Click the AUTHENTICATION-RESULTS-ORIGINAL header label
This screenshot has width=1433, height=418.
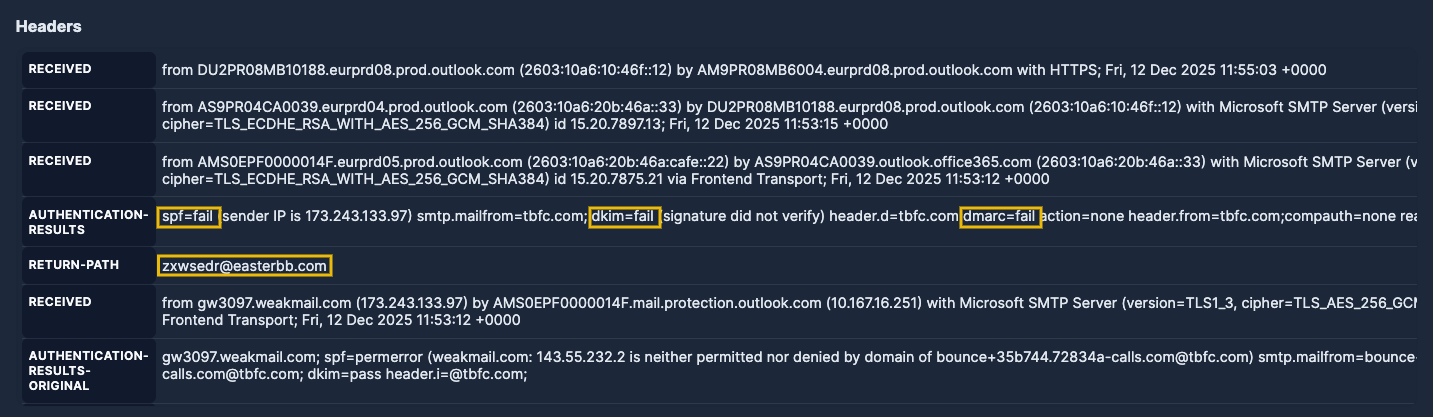88,370
